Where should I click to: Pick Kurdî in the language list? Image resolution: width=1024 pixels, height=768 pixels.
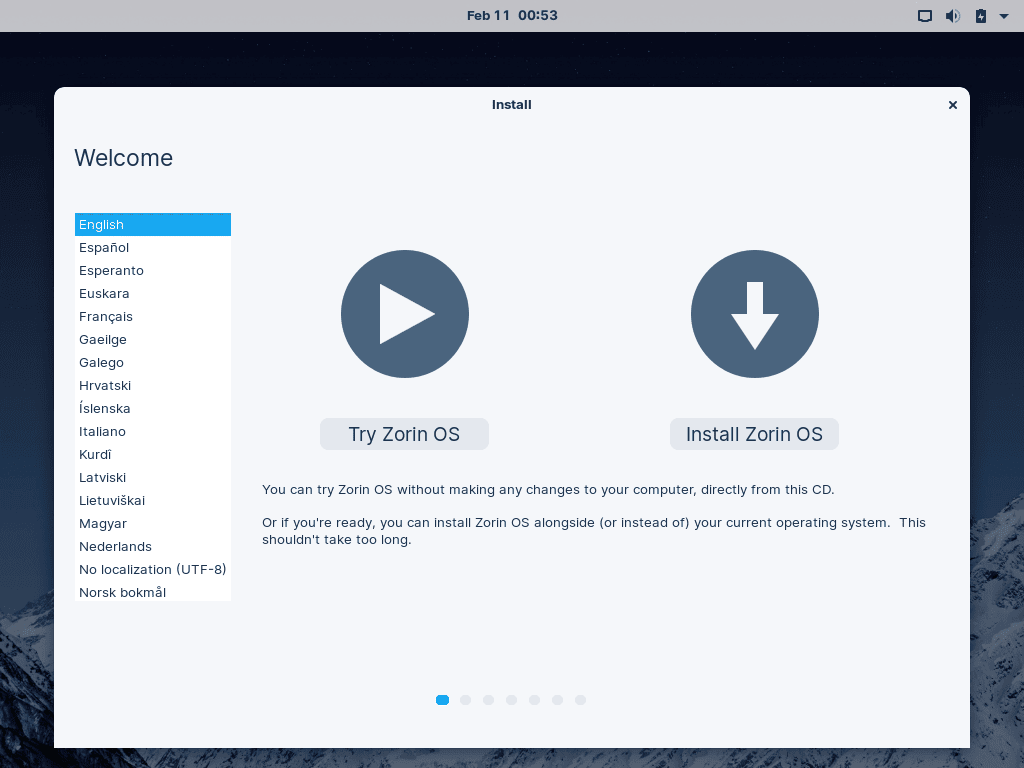153,455
